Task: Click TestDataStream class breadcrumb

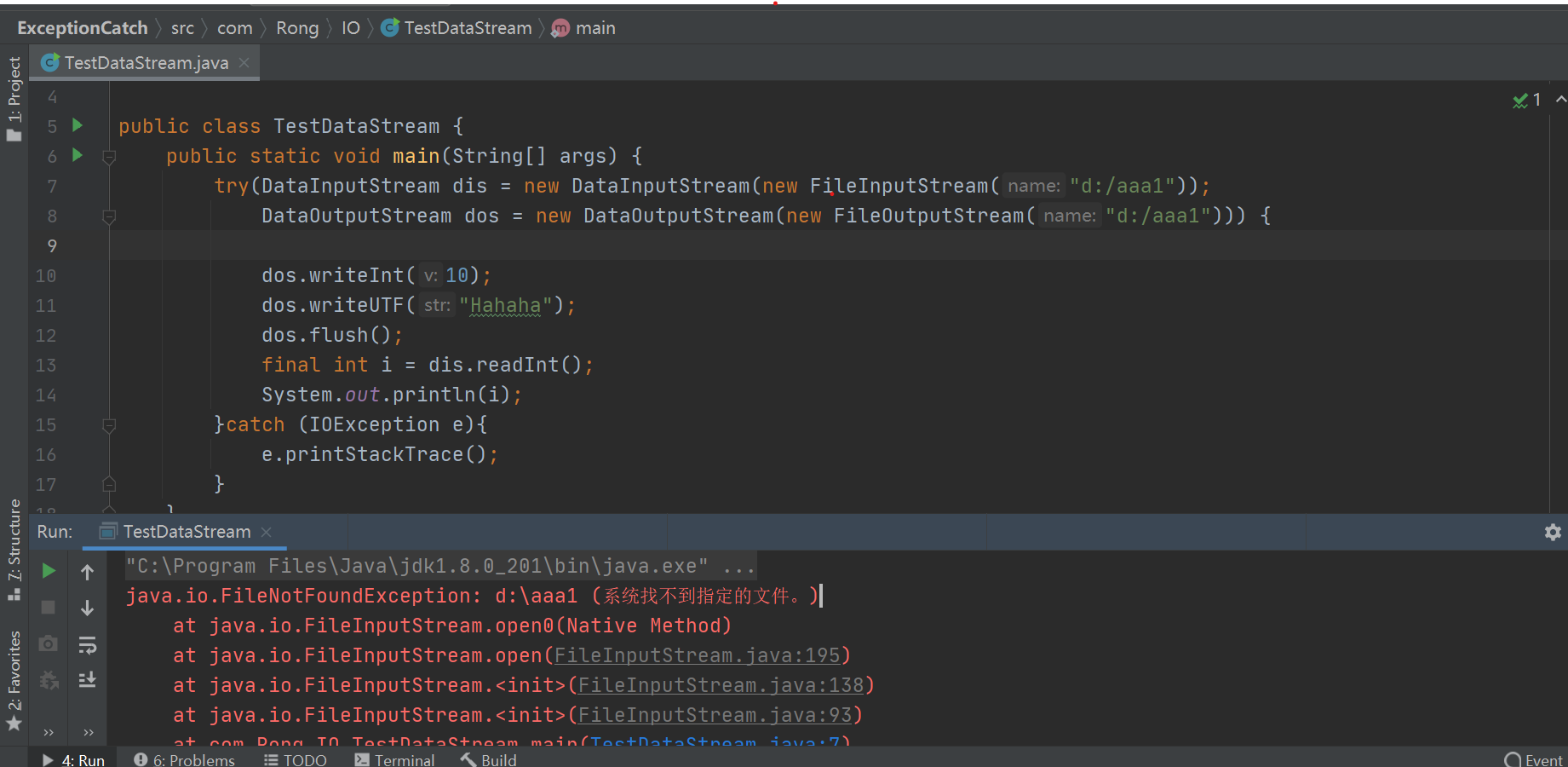Action: [457, 28]
